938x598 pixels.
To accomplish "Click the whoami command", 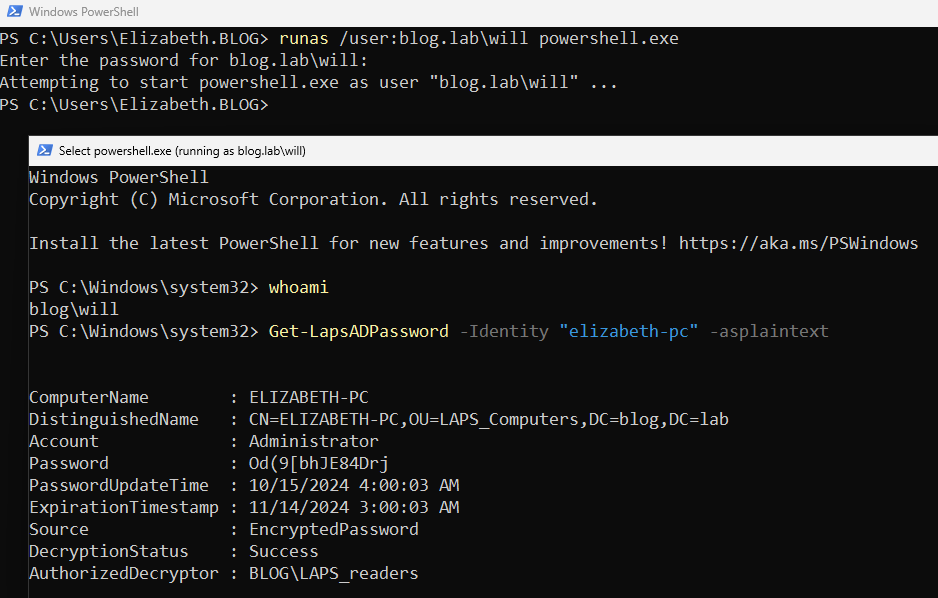I will point(298,287).
